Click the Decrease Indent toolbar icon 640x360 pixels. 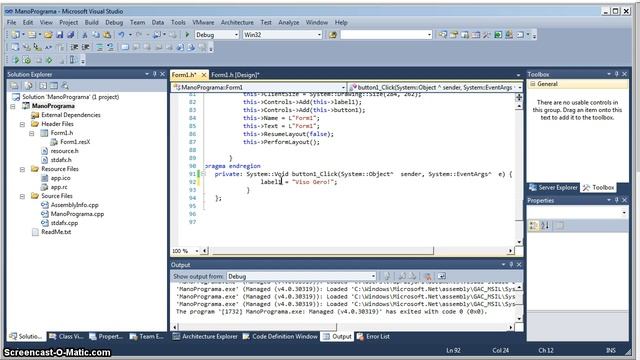[74, 47]
